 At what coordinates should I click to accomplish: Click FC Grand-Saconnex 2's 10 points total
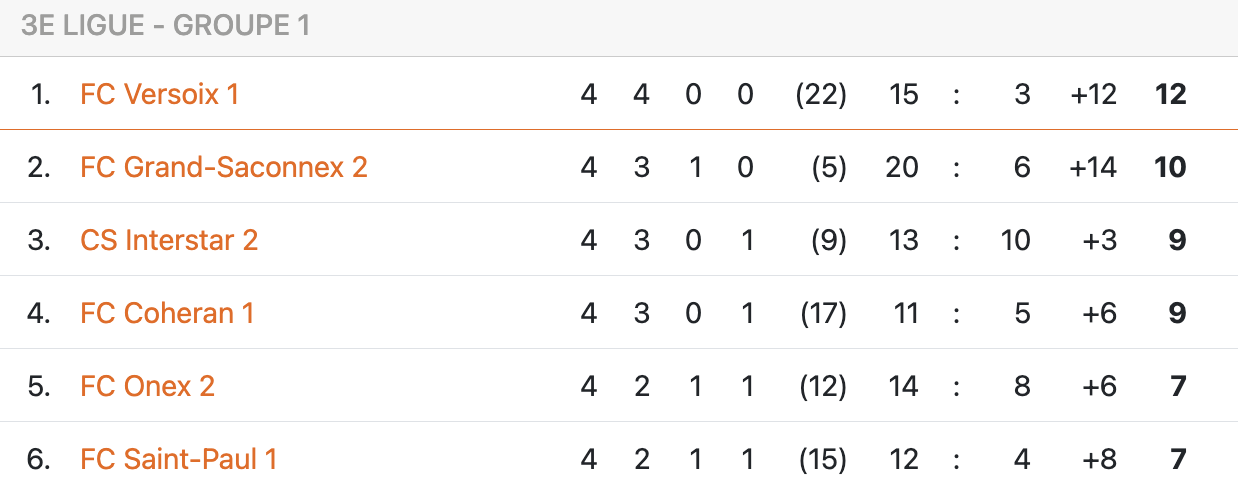[1169, 167]
